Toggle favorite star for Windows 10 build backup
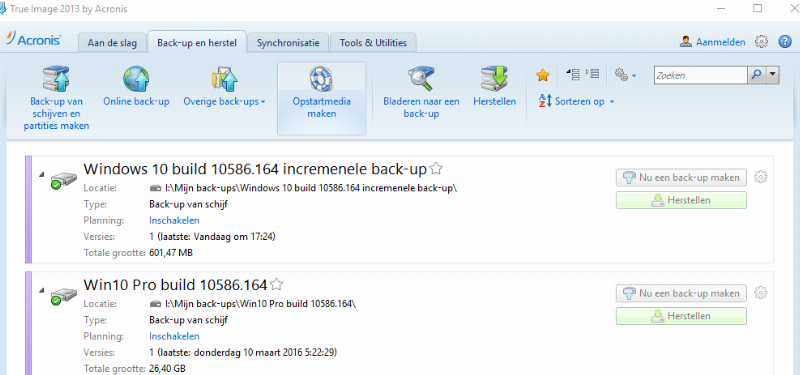The image size is (800, 375). 435,168
